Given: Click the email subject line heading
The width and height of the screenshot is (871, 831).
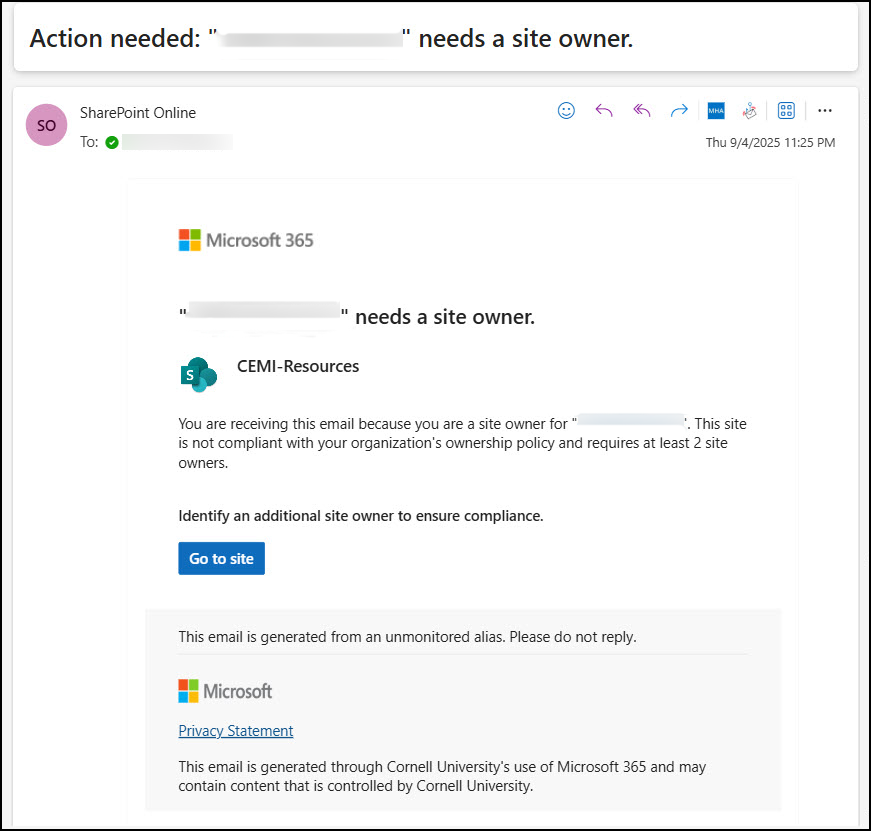Looking at the screenshot, I should [x=331, y=39].
